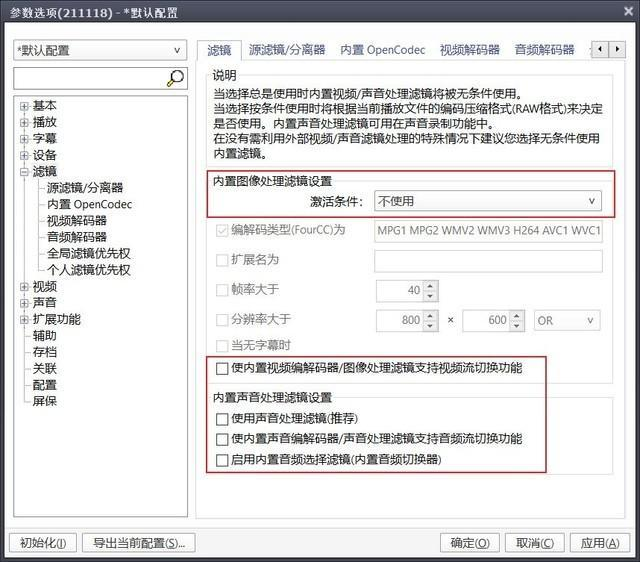Click the 取消(C) button
Screen dimensions: 640x562
535,543
